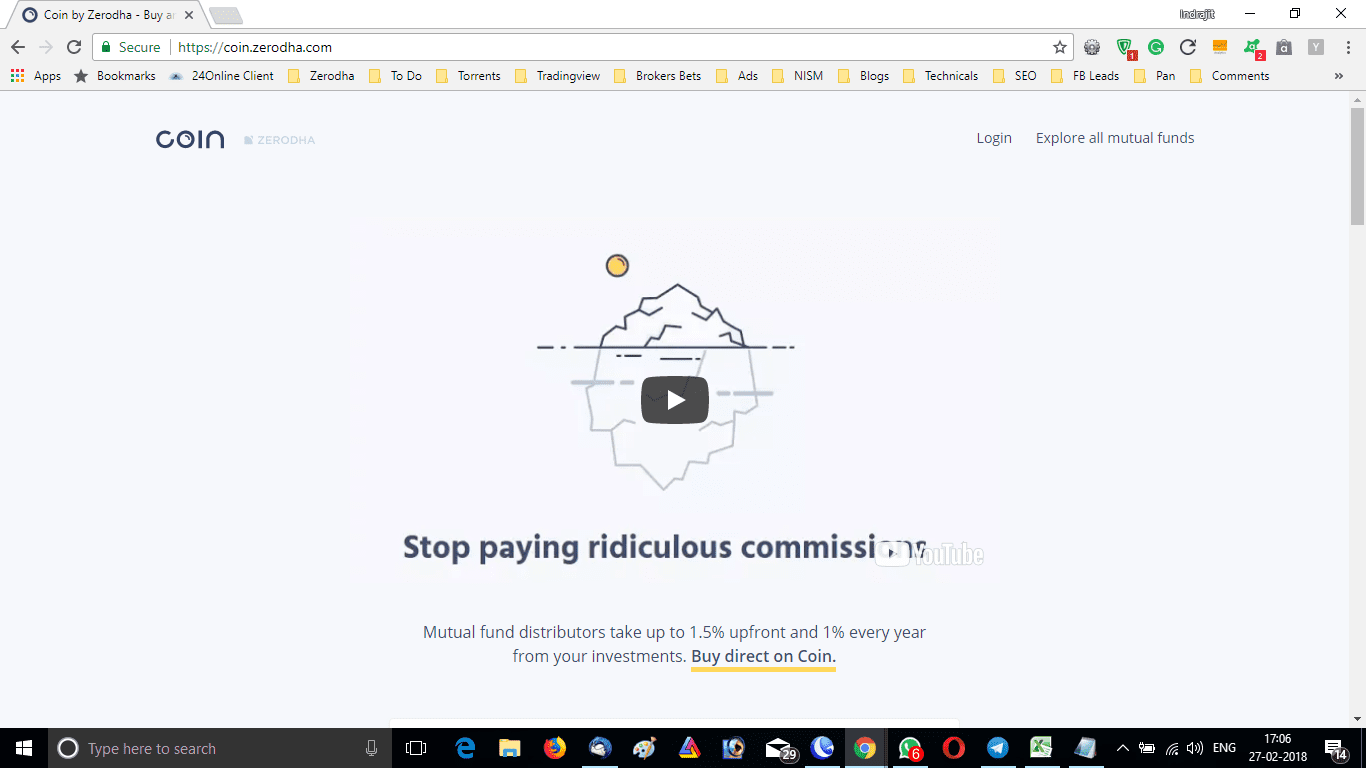Follow the Buy direct on Coin link
Image resolution: width=1366 pixels, height=777 pixels.
click(763, 657)
